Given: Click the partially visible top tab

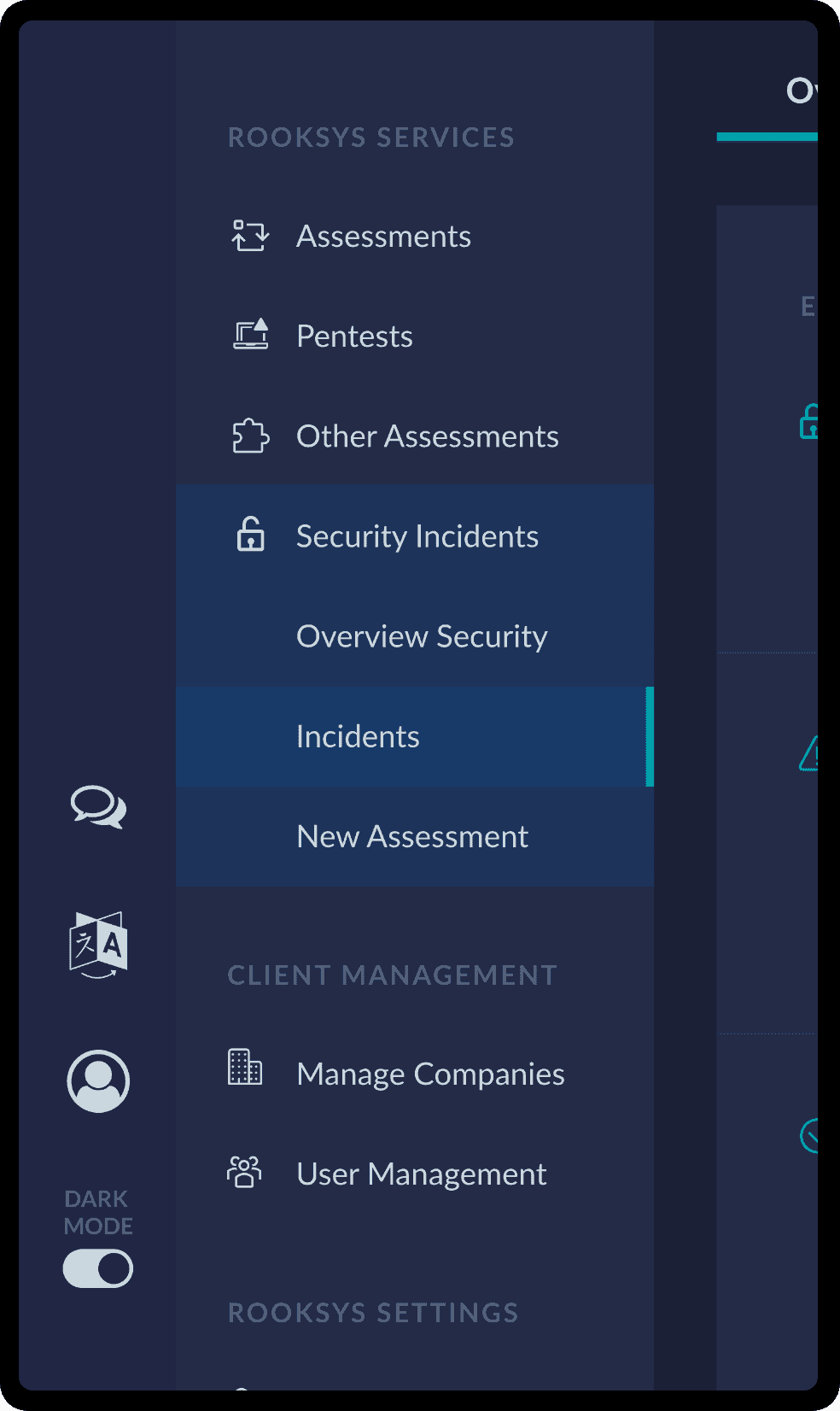Looking at the screenshot, I should tap(801, 91).
